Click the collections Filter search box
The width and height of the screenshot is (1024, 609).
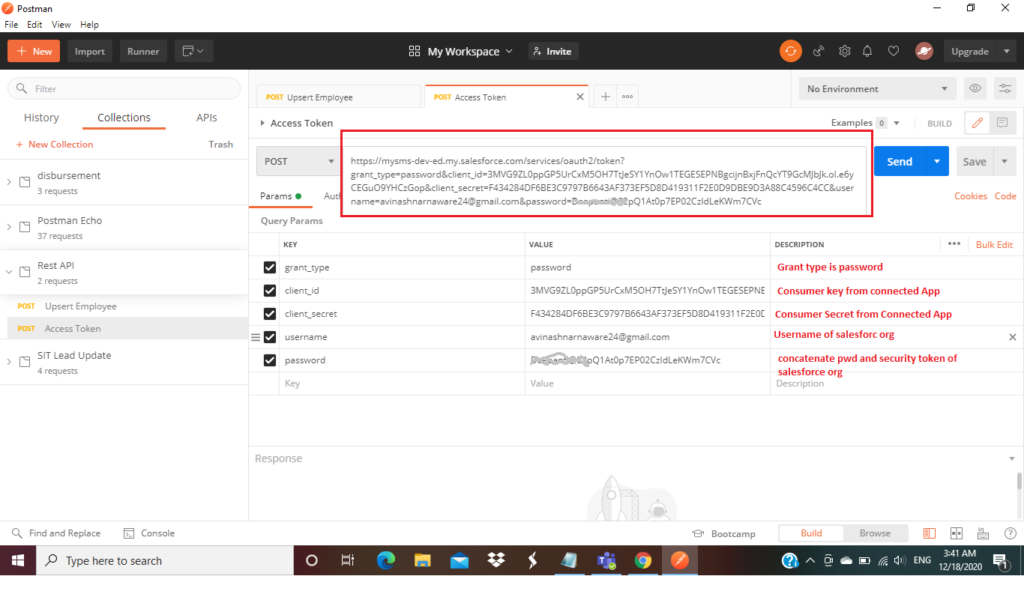click(x=124, y=88)
